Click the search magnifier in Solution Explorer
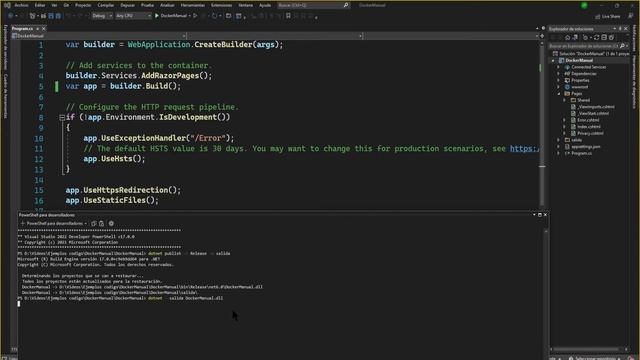640x360 pixels. 622,46
